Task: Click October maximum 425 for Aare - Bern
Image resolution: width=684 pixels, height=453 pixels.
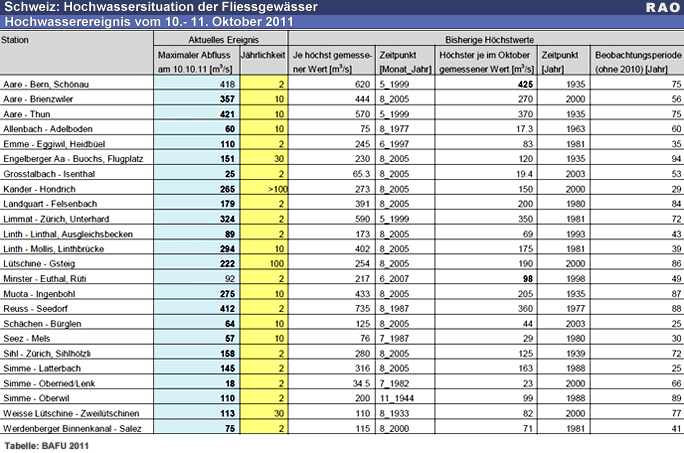Action: click(525, 85)
